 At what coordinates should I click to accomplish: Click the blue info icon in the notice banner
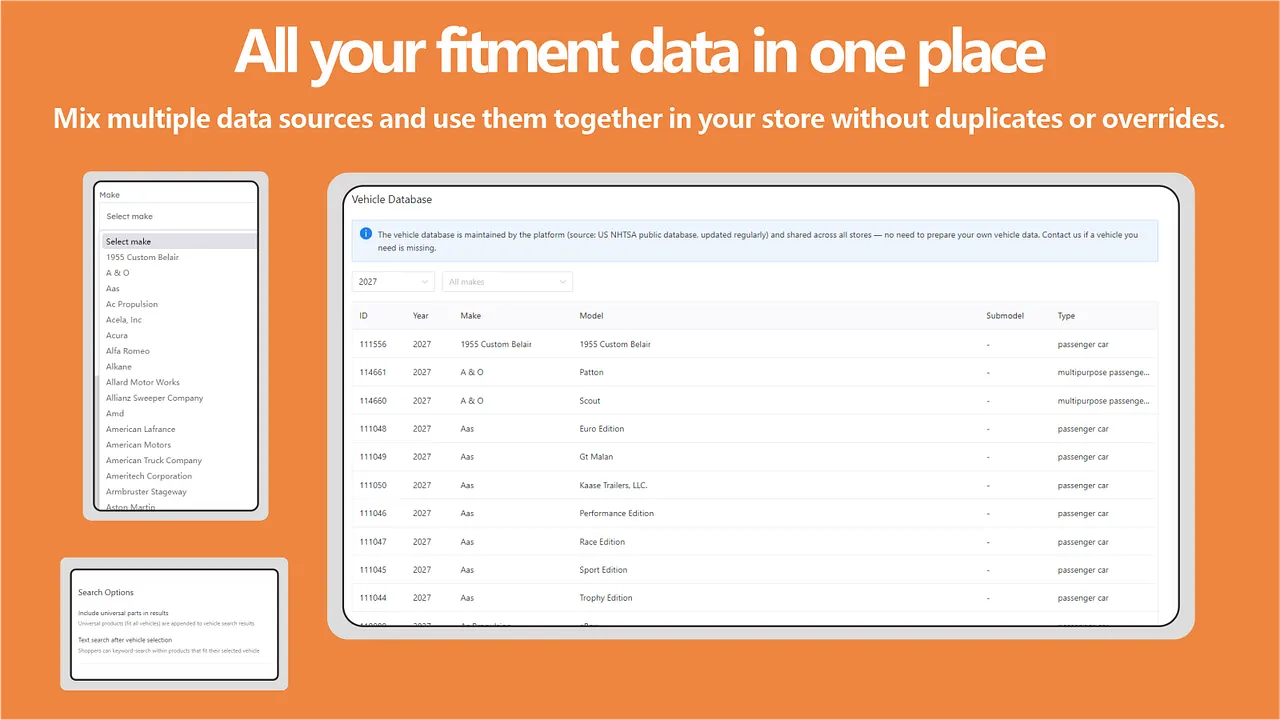366,234
